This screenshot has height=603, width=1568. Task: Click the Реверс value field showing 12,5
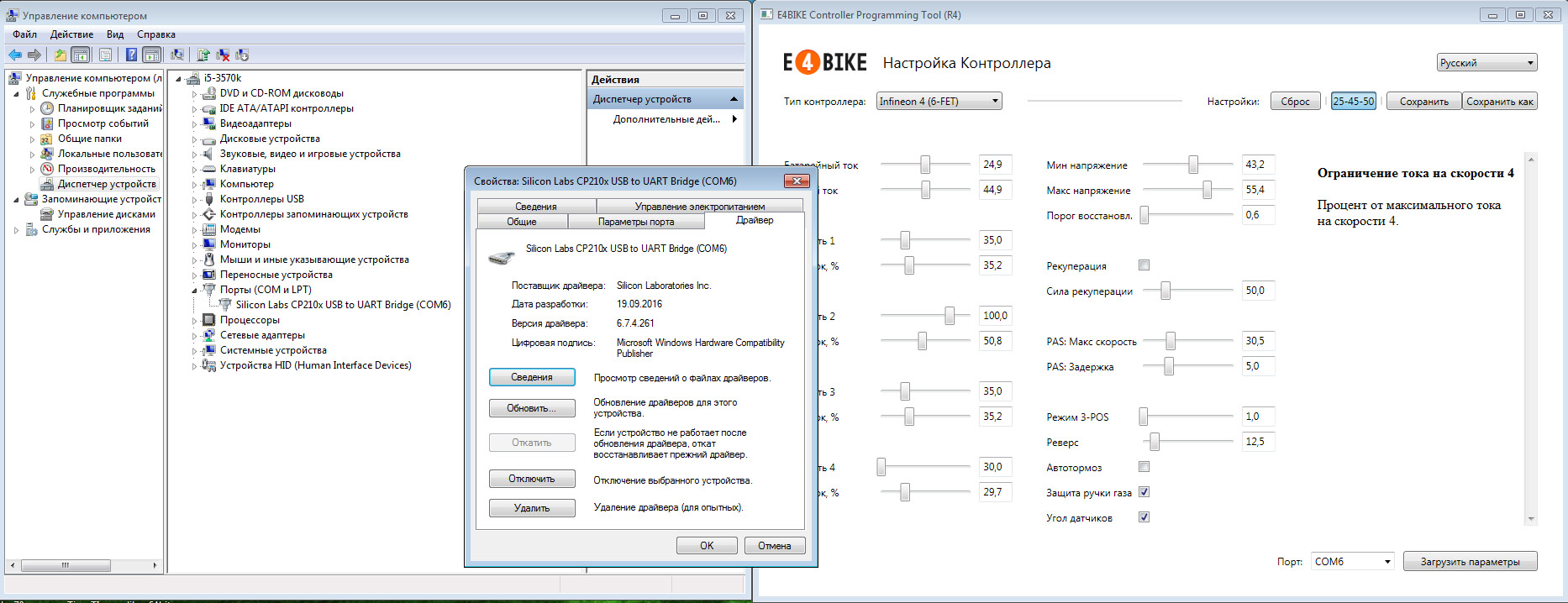click(x=1259, y=442)
